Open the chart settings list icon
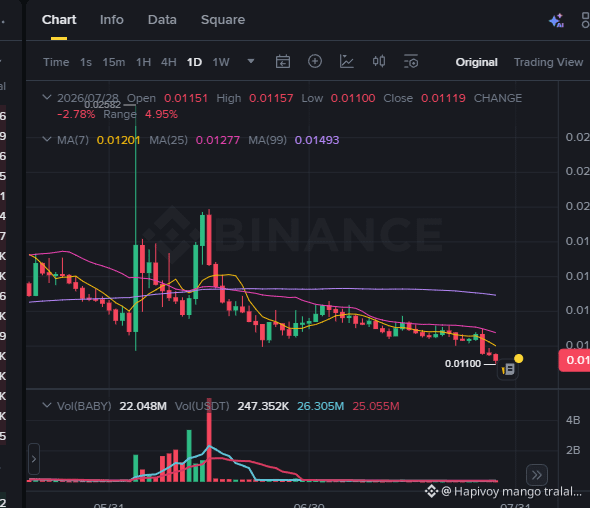The width and height of the screenshot is (590, 508). point(411,61)
